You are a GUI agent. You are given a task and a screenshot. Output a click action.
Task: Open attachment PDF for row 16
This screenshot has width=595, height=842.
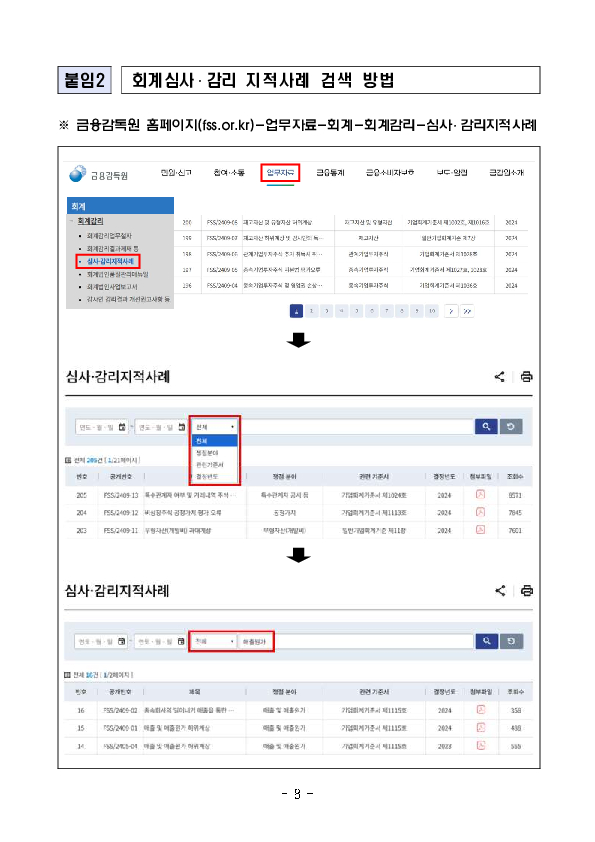pyautogui.click(x=481, y=710)
